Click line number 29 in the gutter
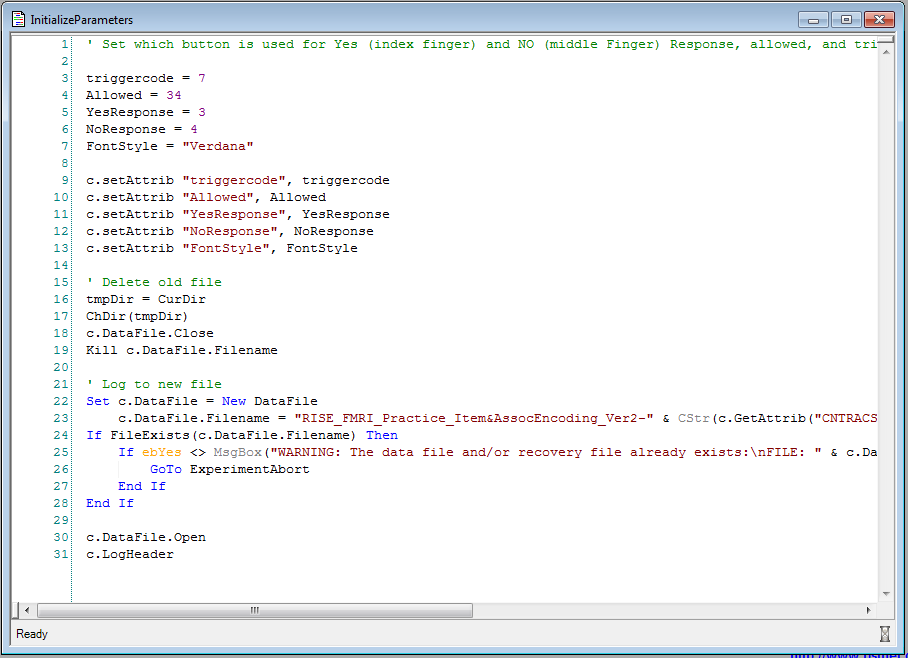This screenshot has width=908, height=658. pos(61,520)
